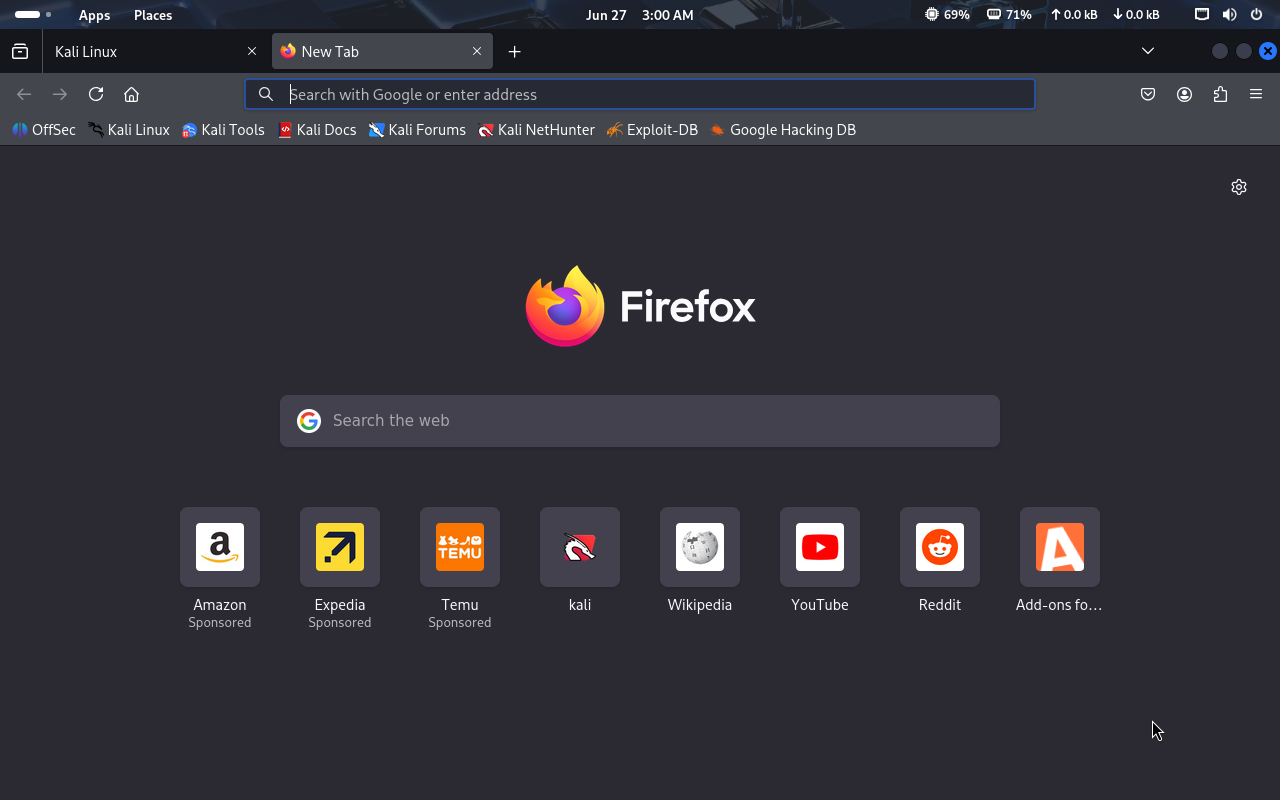This screenshot has height=800, width=1280.
Task: Open the power icon system menu
Action: tap(1256, 15)
